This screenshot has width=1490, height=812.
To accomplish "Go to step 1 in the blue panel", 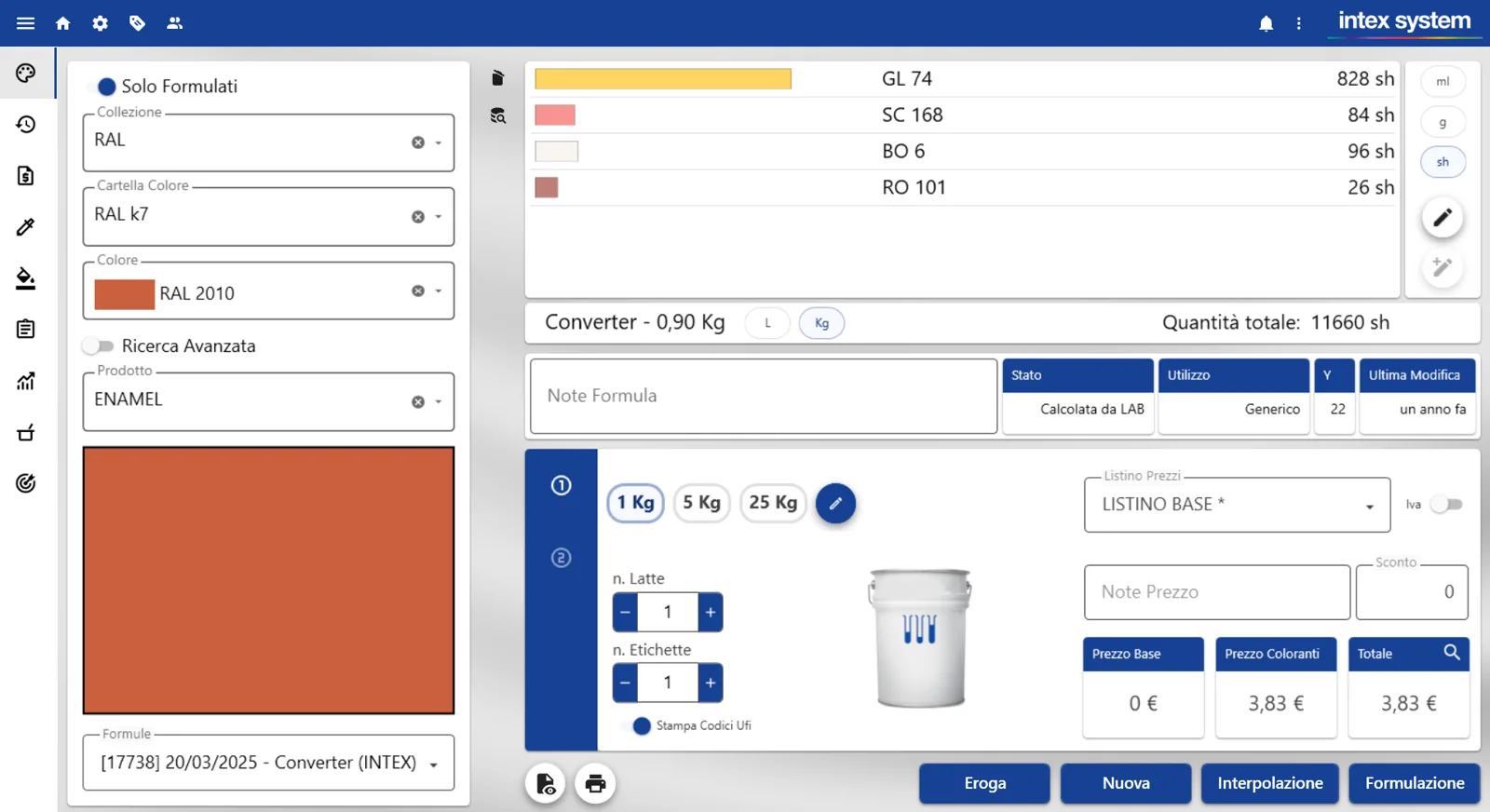I will (561, 485).
